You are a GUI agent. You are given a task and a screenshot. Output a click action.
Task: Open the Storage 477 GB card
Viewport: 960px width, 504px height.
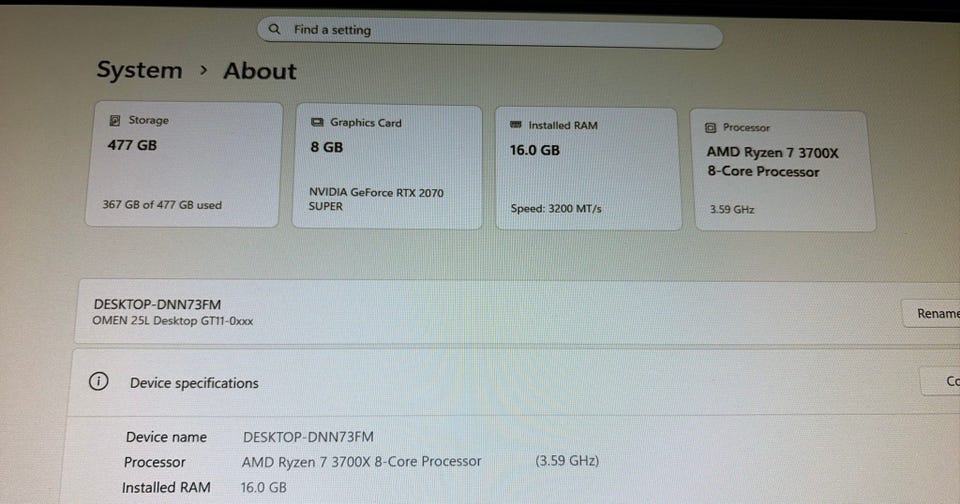click(184, 164)
